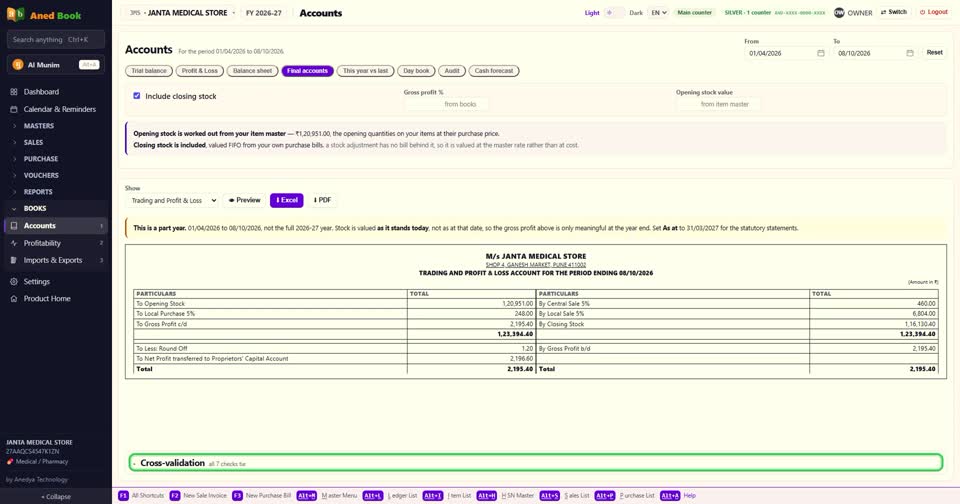This screenshot has height=504, width=960.
Task: Click the To Opening Stock row
Action: click(334, 304)
